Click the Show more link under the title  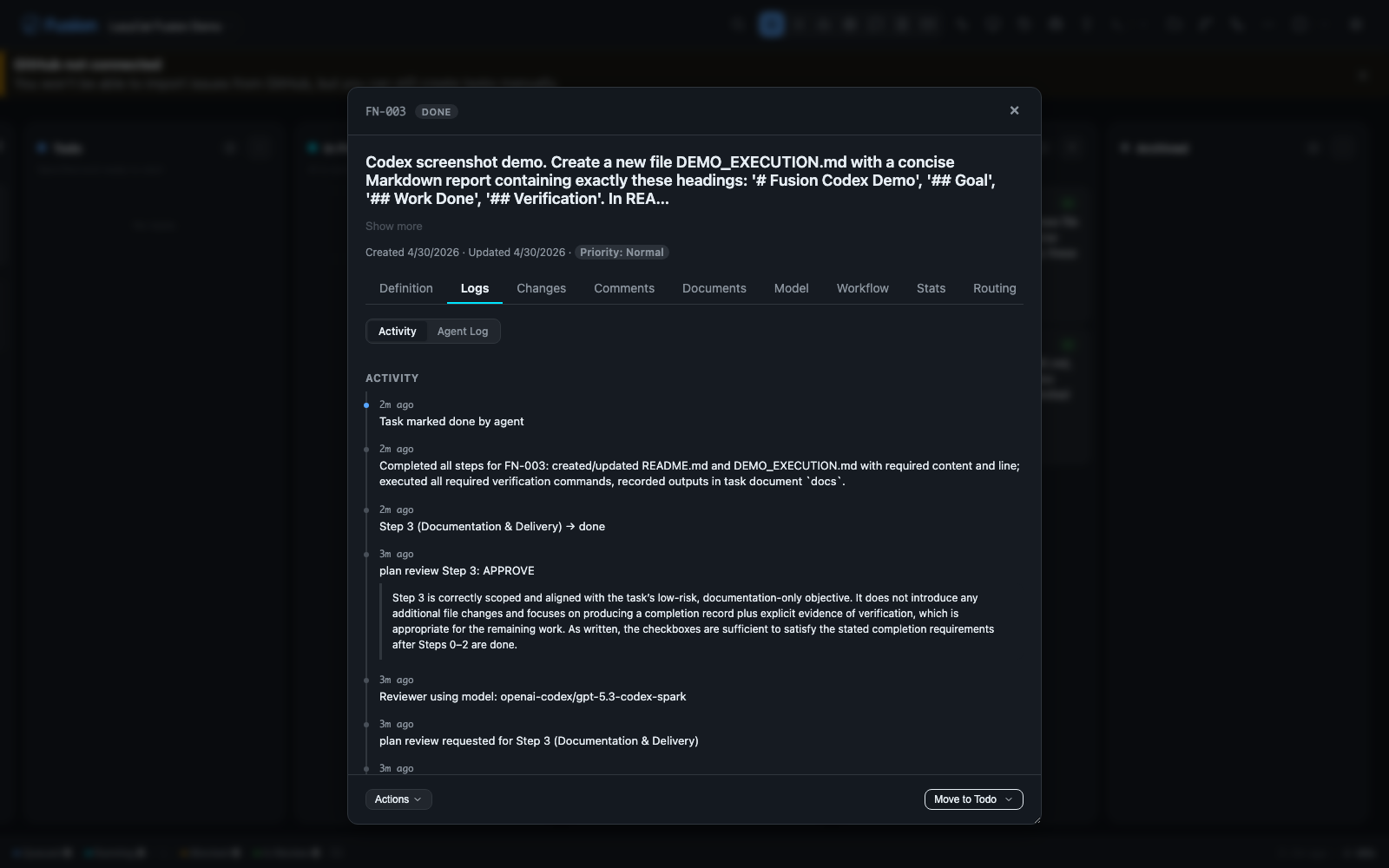coord(393,226)
